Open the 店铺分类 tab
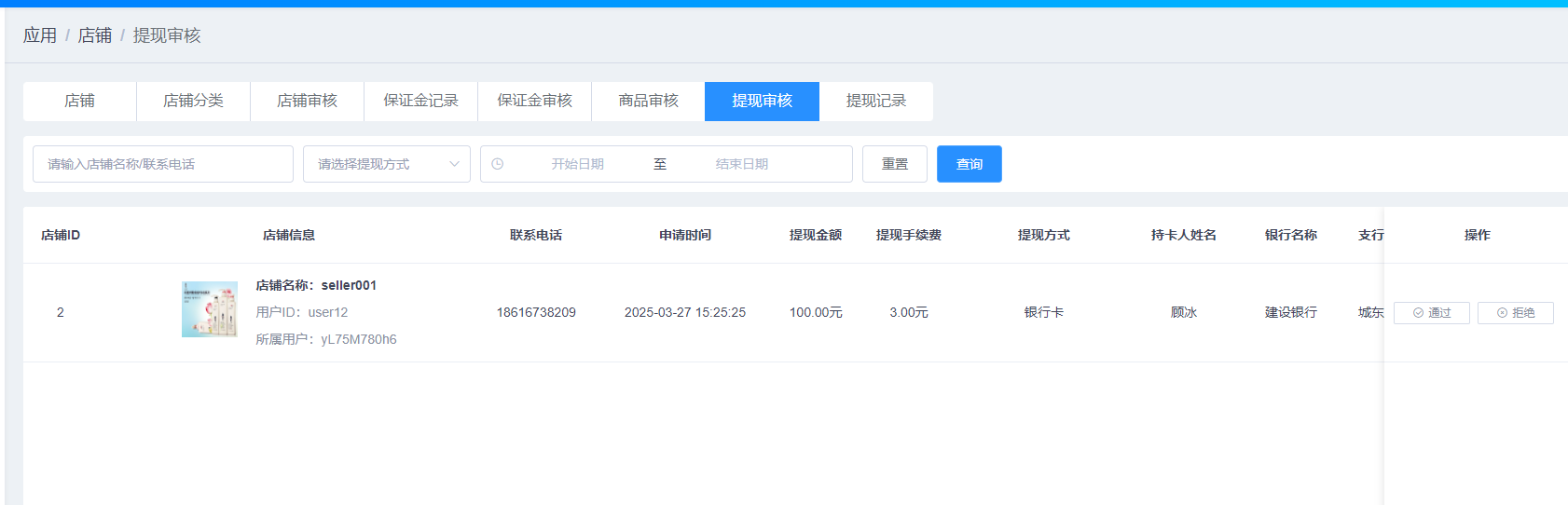1568x505 pixels. 193,101
